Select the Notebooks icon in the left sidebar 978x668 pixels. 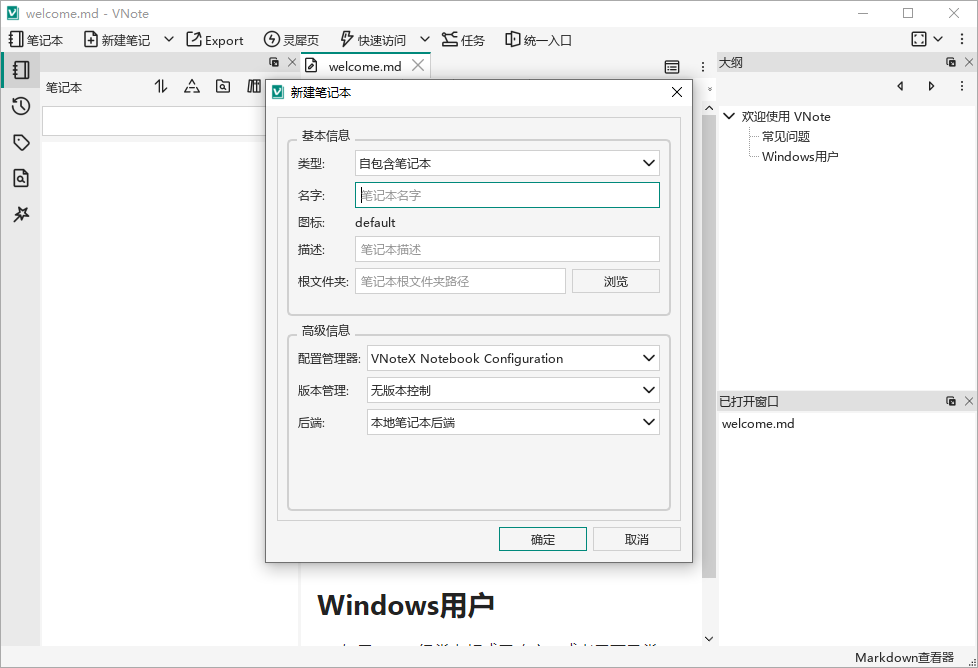[x=20, y=70]
